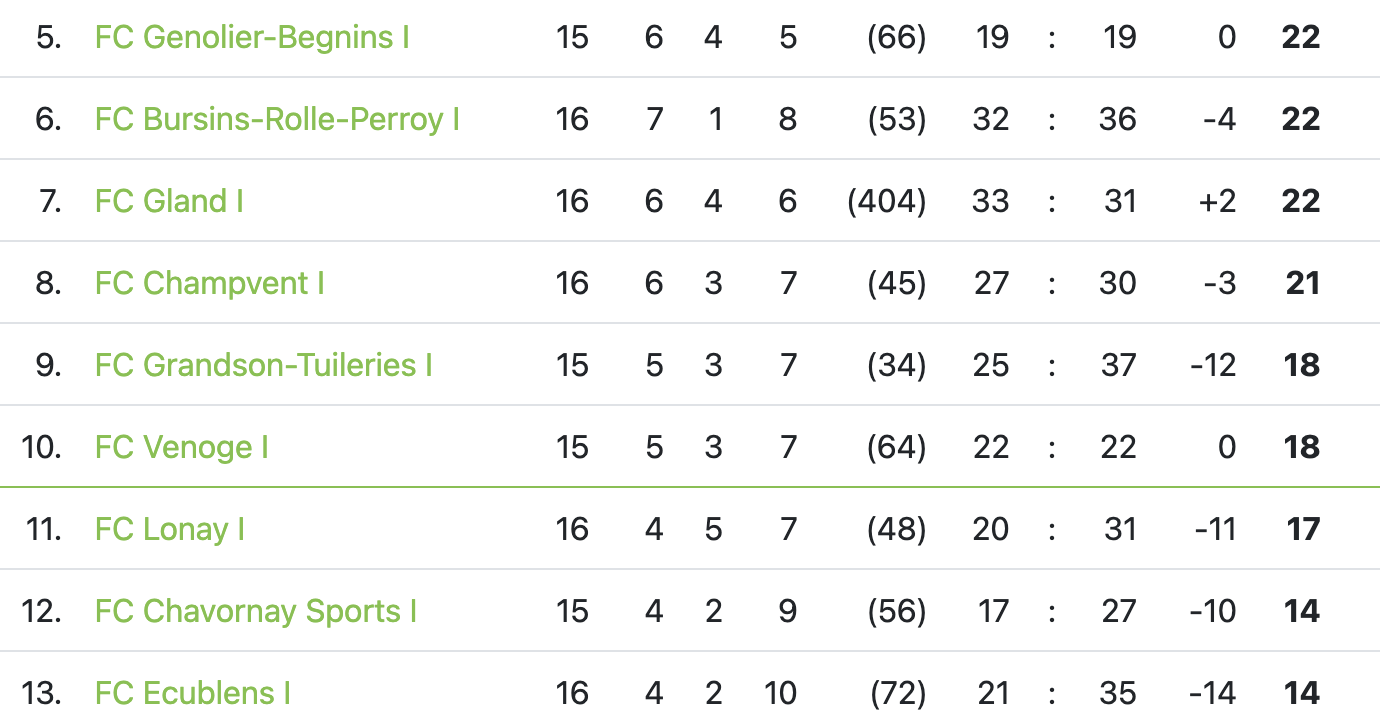Click the (66) value in Genolier-Begnins row

pos(896,37)
